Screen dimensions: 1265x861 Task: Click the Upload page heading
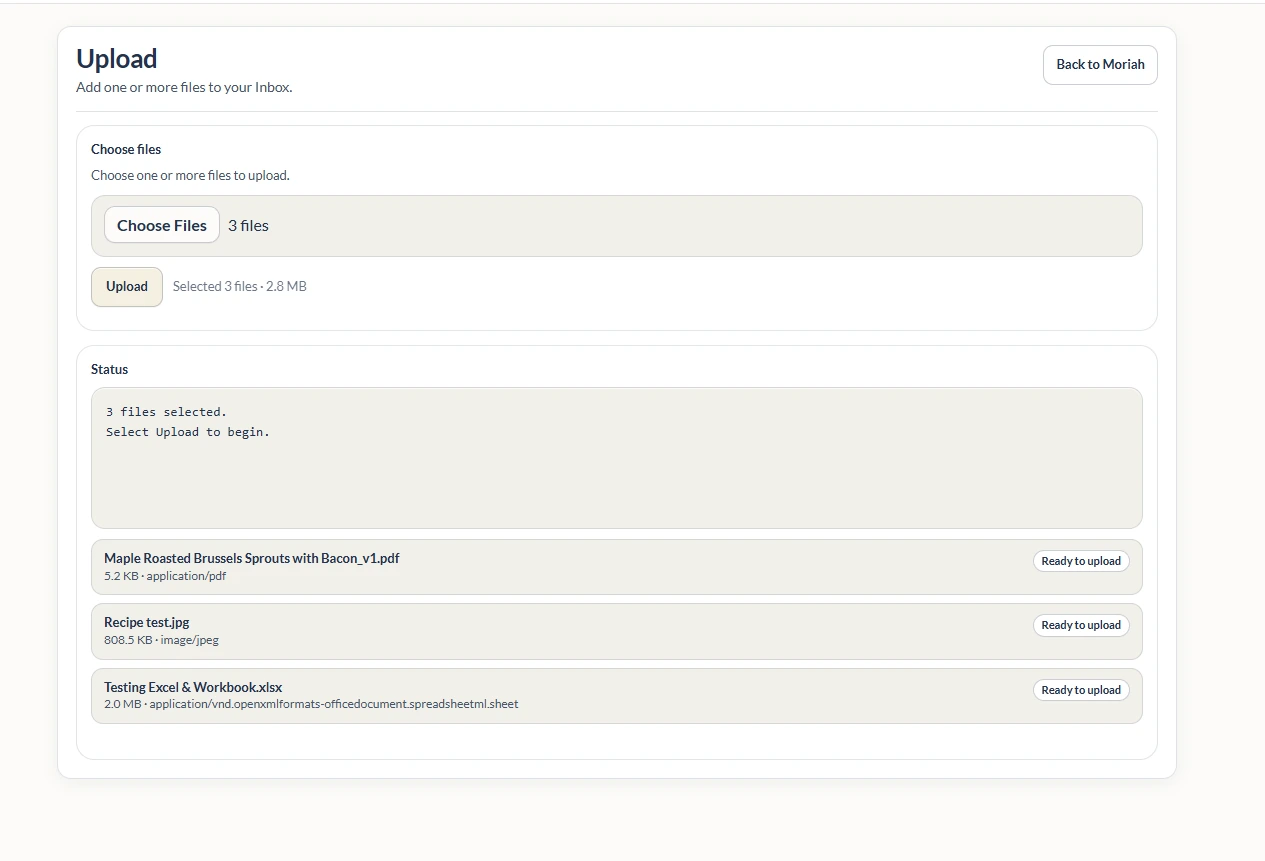coord(117,59)
